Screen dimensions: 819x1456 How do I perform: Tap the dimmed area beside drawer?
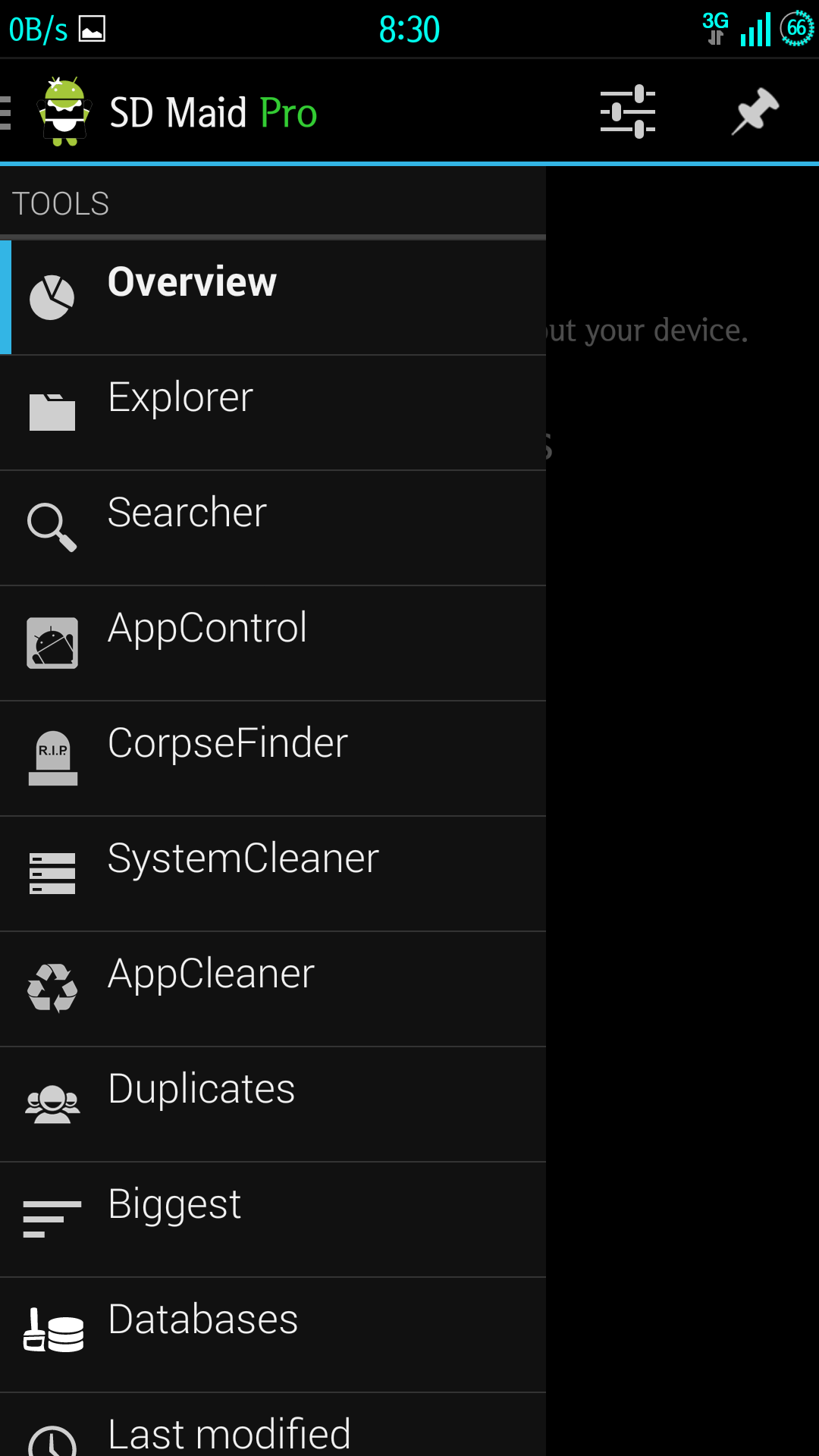tap(682, 811)
